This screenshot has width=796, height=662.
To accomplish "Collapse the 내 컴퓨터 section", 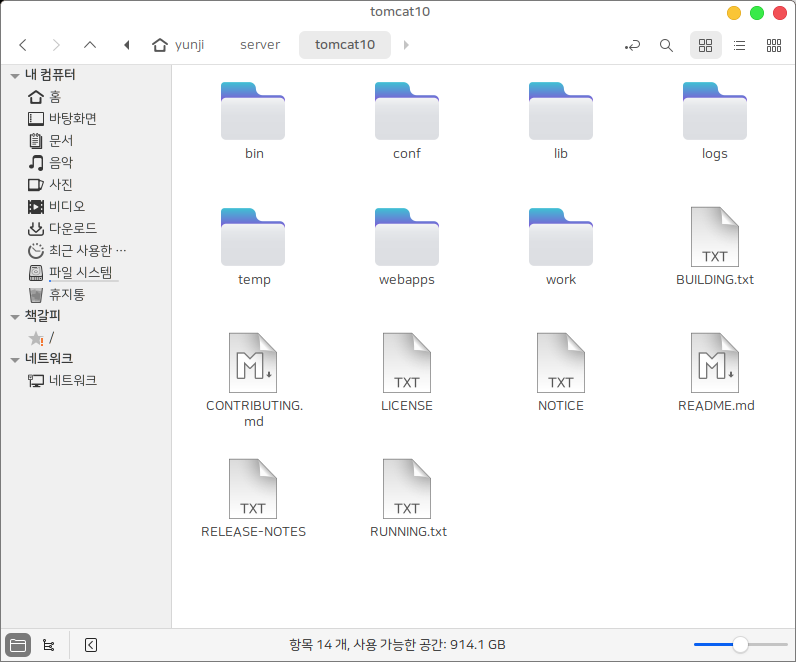I will [15, 76].
